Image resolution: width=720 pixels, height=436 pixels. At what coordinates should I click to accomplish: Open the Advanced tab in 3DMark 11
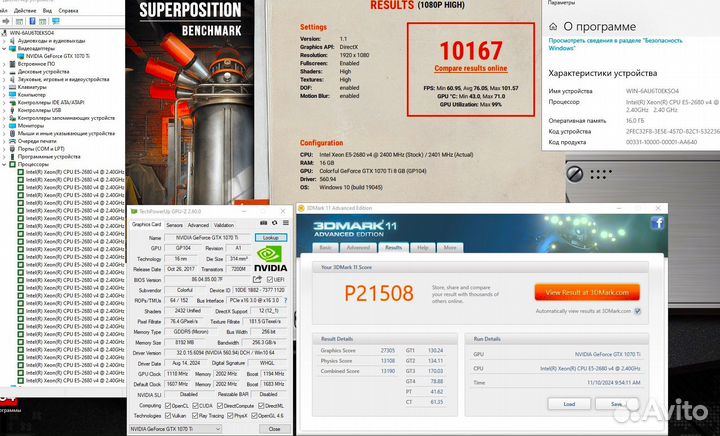356,247
